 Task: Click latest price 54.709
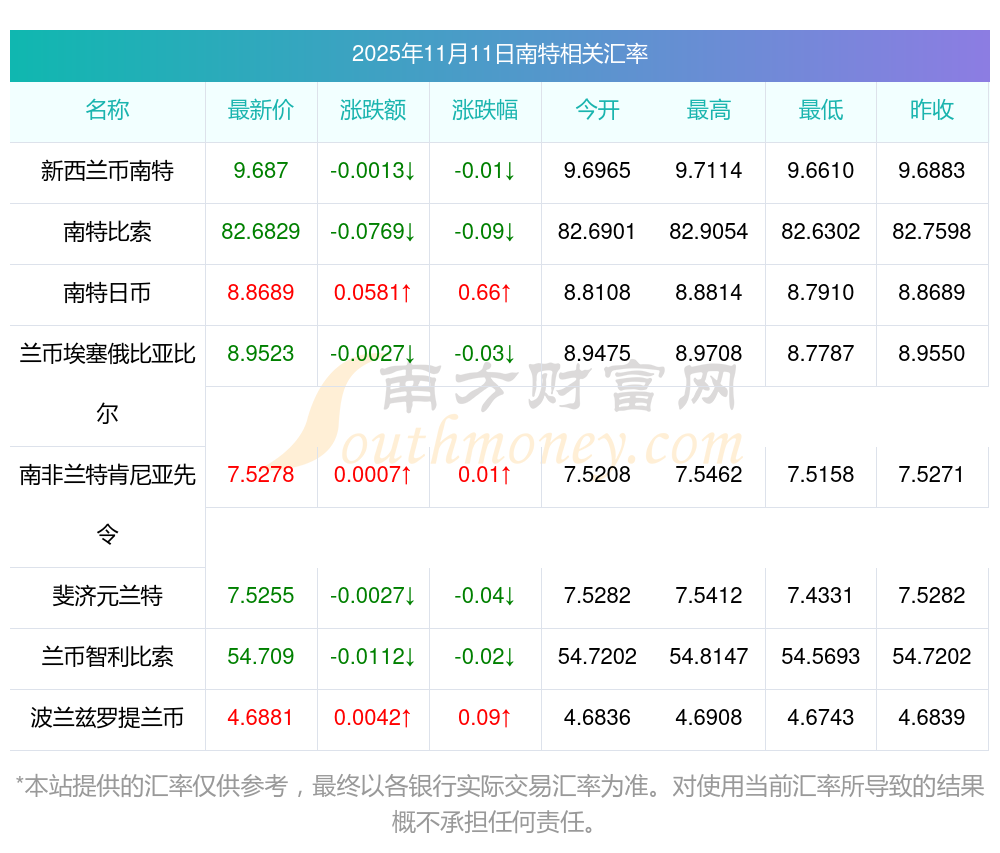[x=261, y=656]
